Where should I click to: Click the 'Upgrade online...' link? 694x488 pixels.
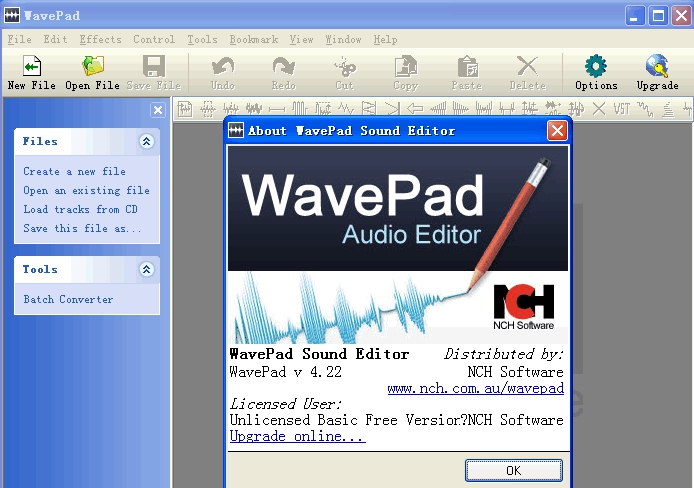297,436
